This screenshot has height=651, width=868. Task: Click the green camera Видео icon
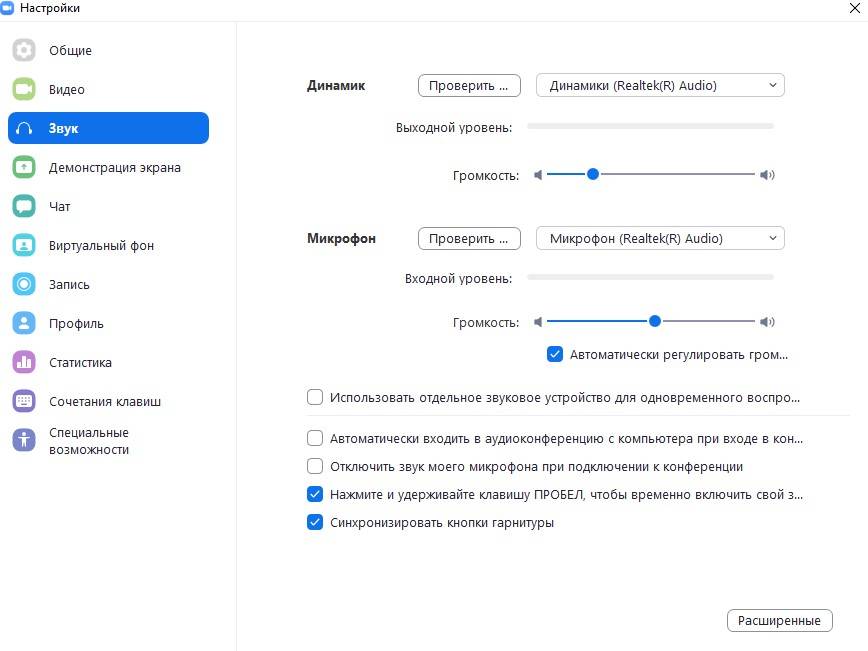24,89
